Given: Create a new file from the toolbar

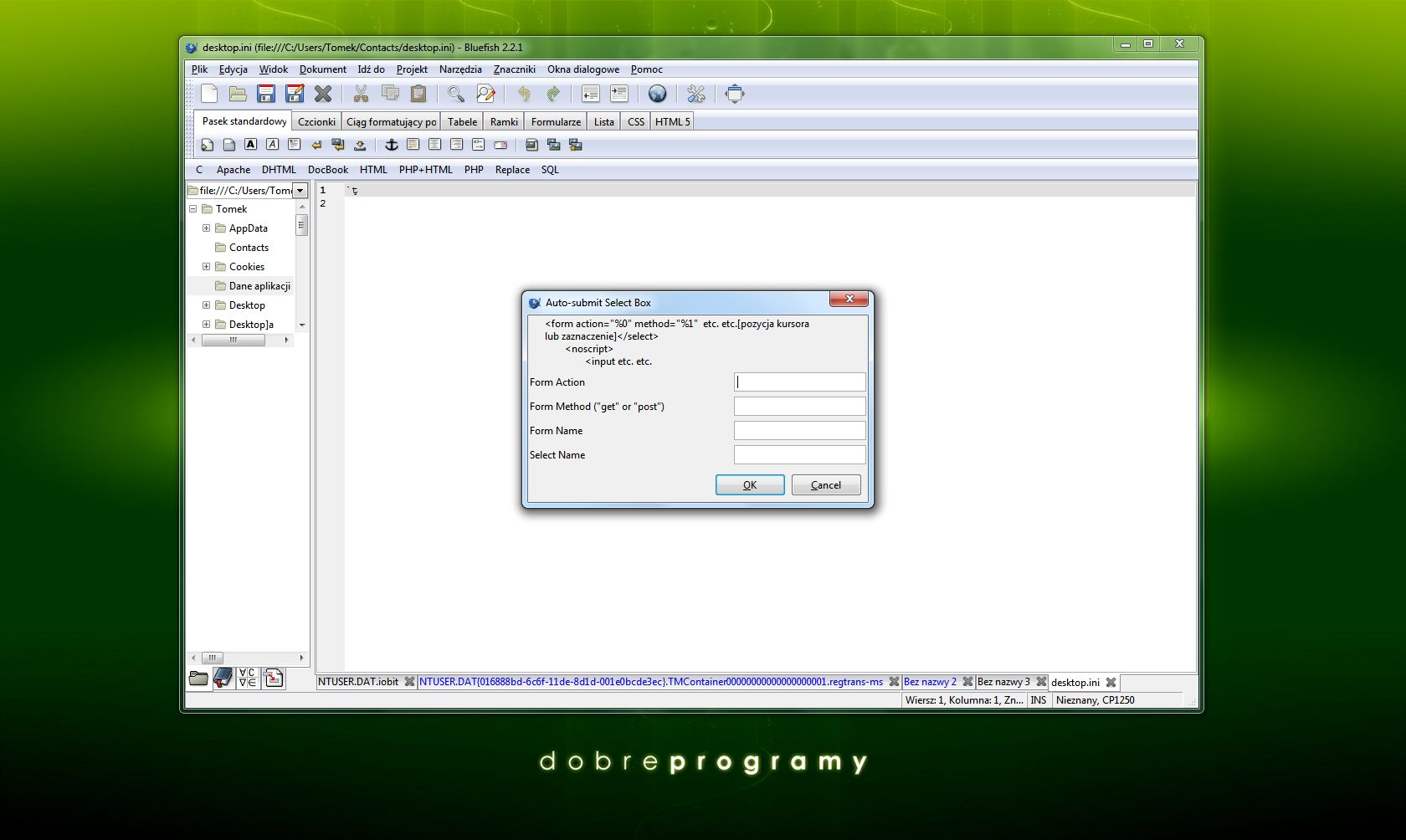Looking at the screenshot, I should coord(209,94).
